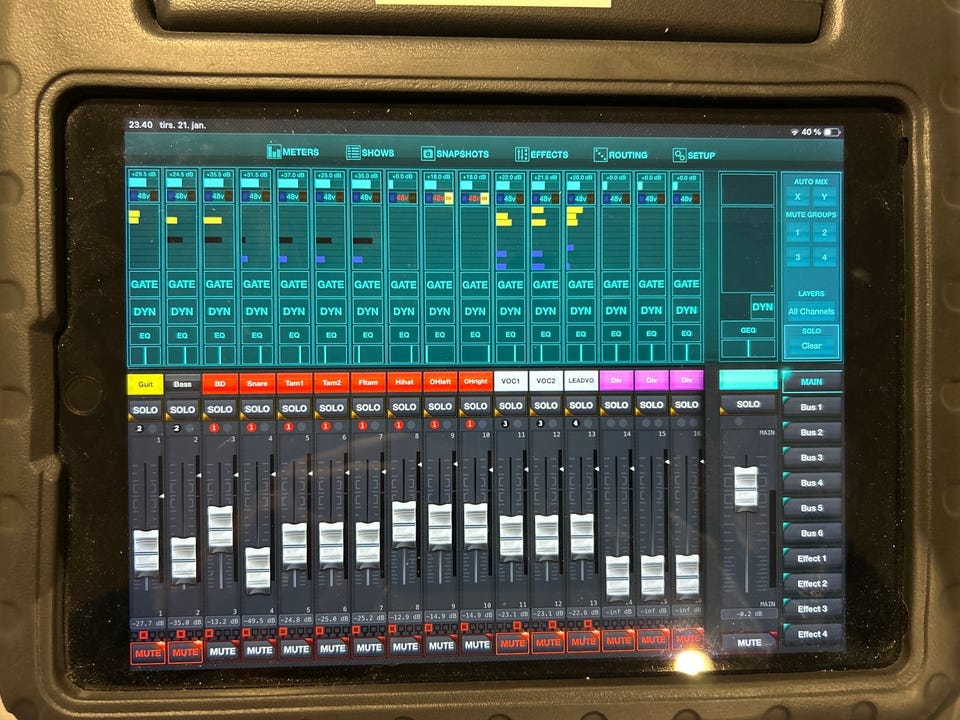Tap the group 2 badge on Guit channel
This screenshot has width=960, height=720.
pos(140,428)
